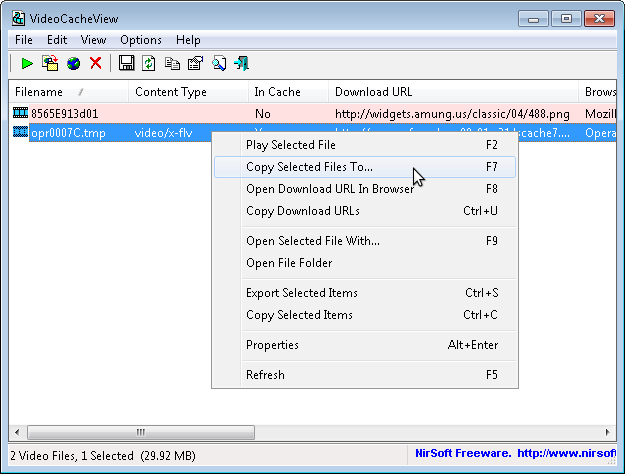
Task: Click the status text 2 Video Files, 1 Selected
Action: (72, 456)
